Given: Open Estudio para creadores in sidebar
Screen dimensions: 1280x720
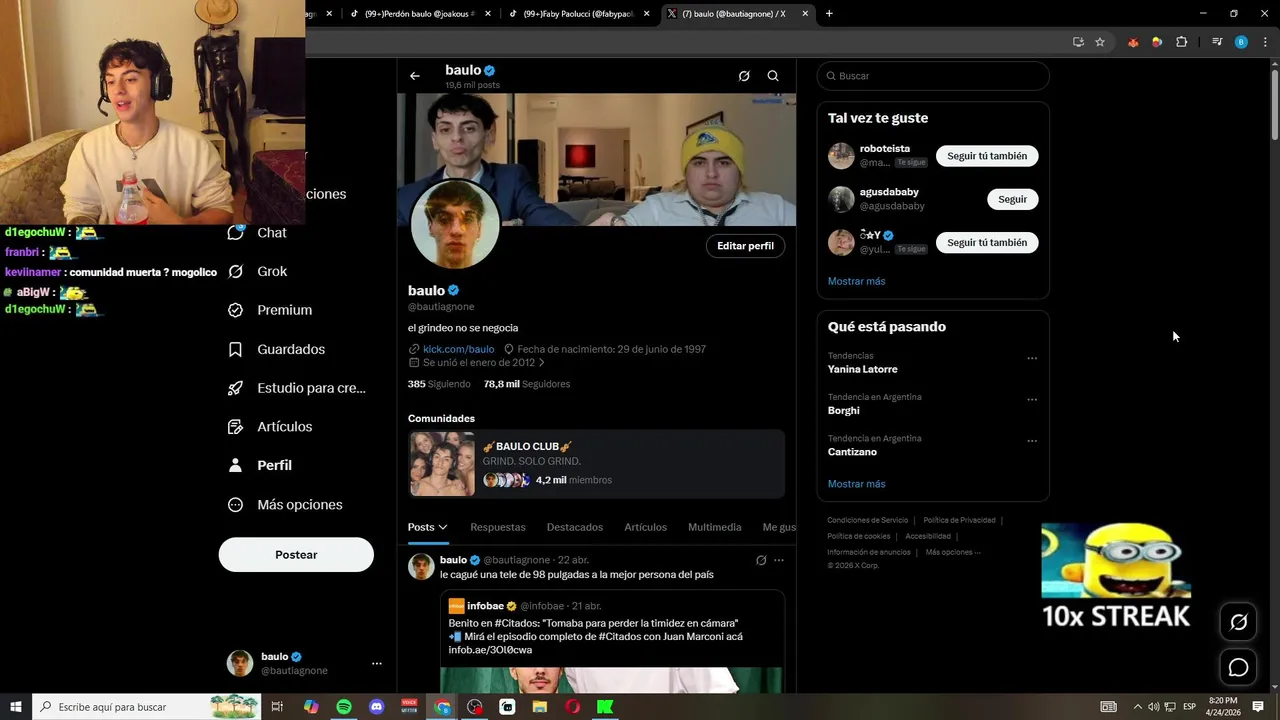Looking at the screenshot, I should 297,388.
